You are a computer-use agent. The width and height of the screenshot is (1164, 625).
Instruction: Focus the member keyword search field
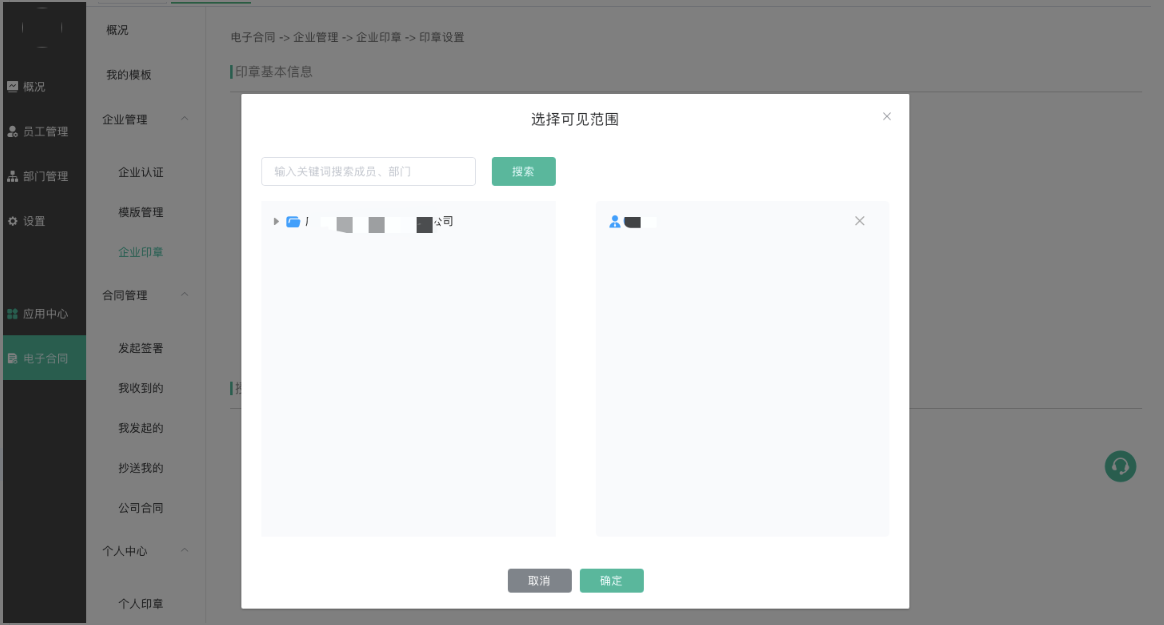tap(368, 171)
